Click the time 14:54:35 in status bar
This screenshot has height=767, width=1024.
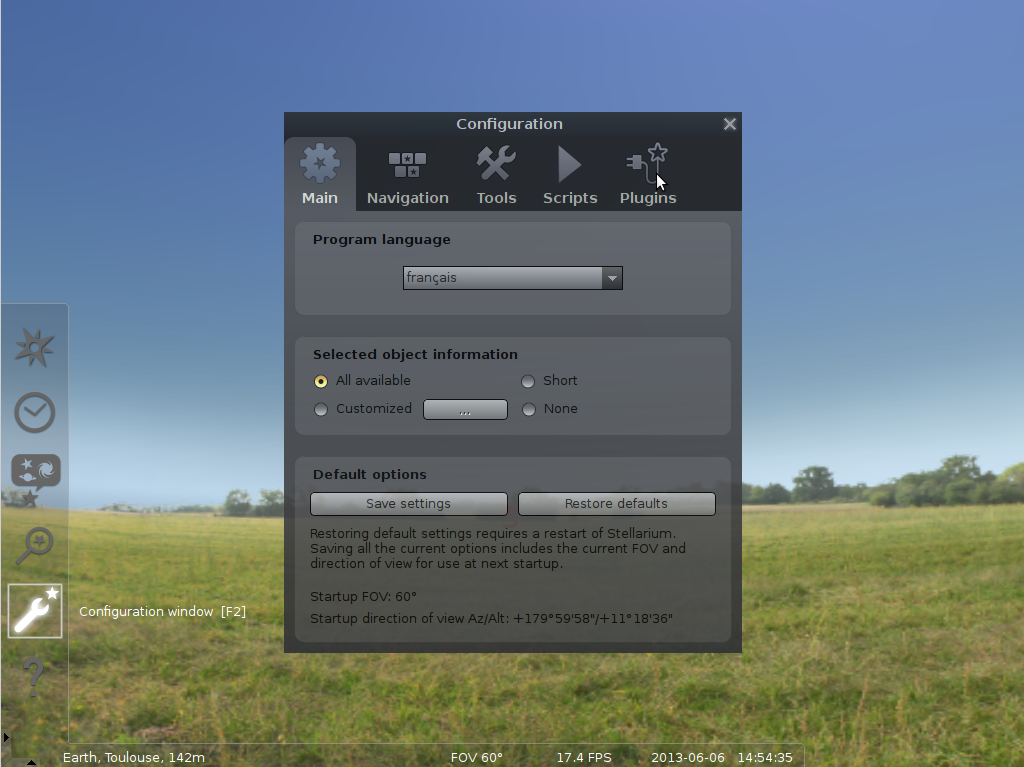pos(765,757)
